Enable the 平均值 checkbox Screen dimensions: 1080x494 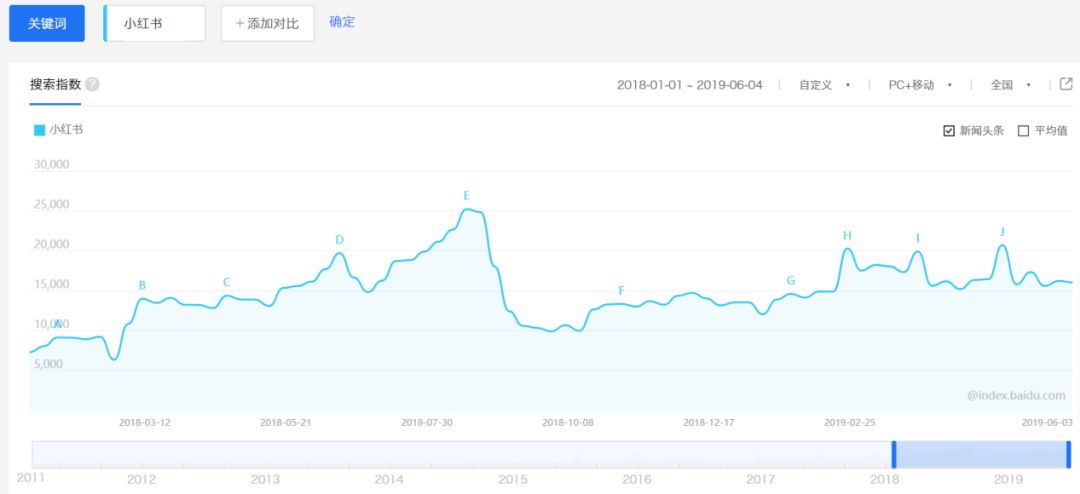pyautogui.click(x=1023, y=131)
